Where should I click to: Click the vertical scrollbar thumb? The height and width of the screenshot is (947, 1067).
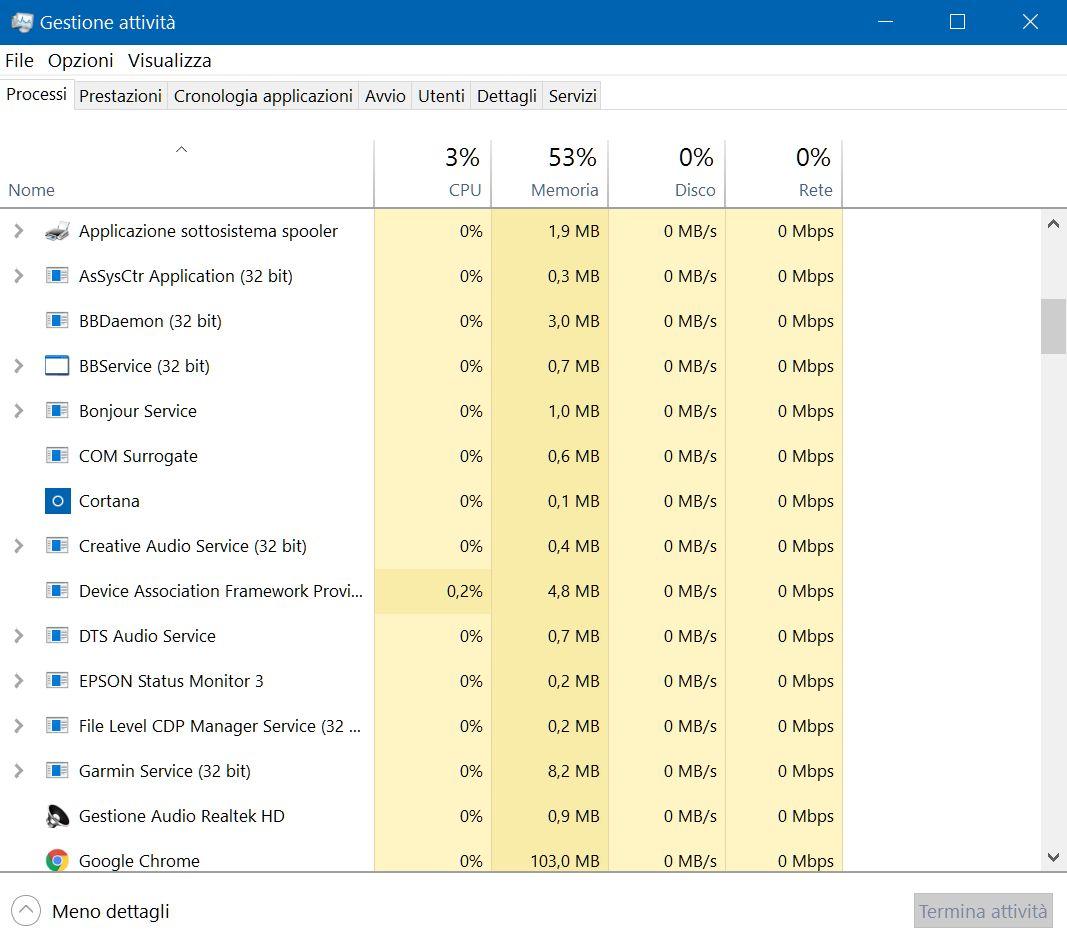1053,326
